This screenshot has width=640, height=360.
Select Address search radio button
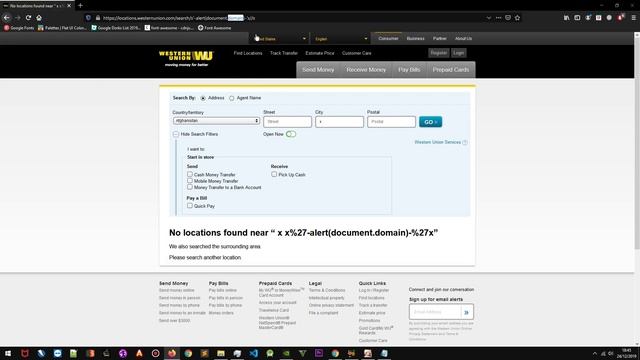tap(203, 98)
